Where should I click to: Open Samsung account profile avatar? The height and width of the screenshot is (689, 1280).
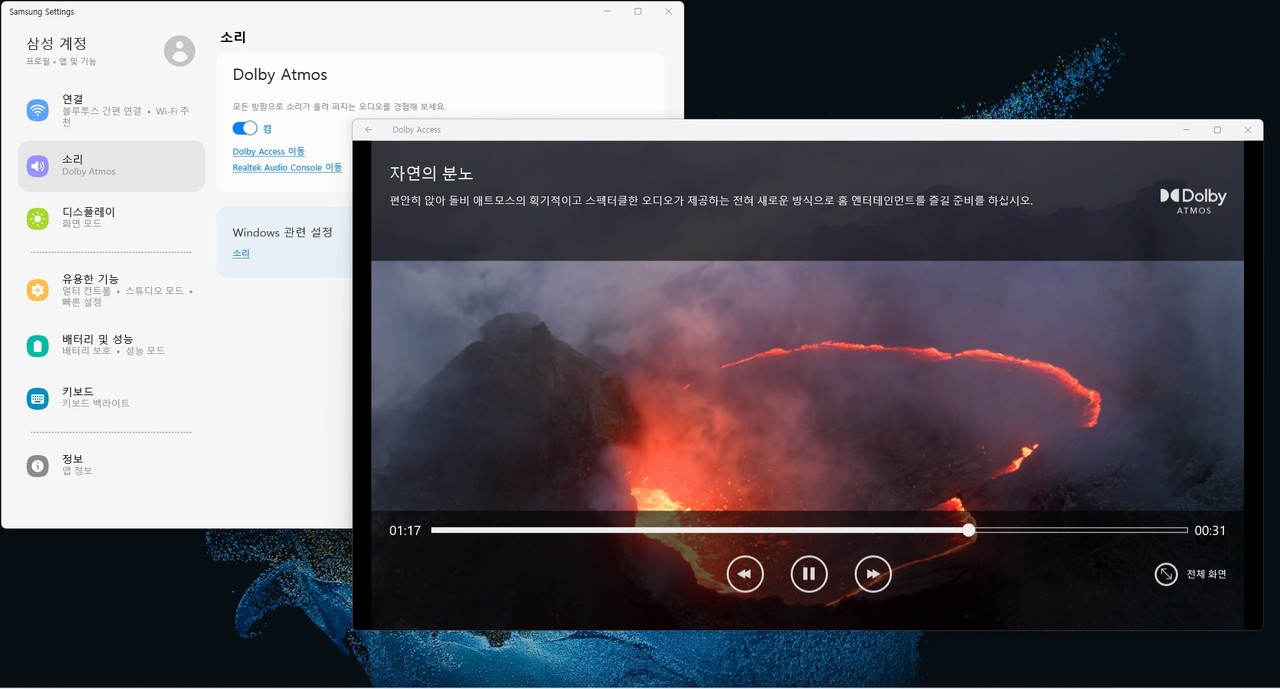[179, 51]
